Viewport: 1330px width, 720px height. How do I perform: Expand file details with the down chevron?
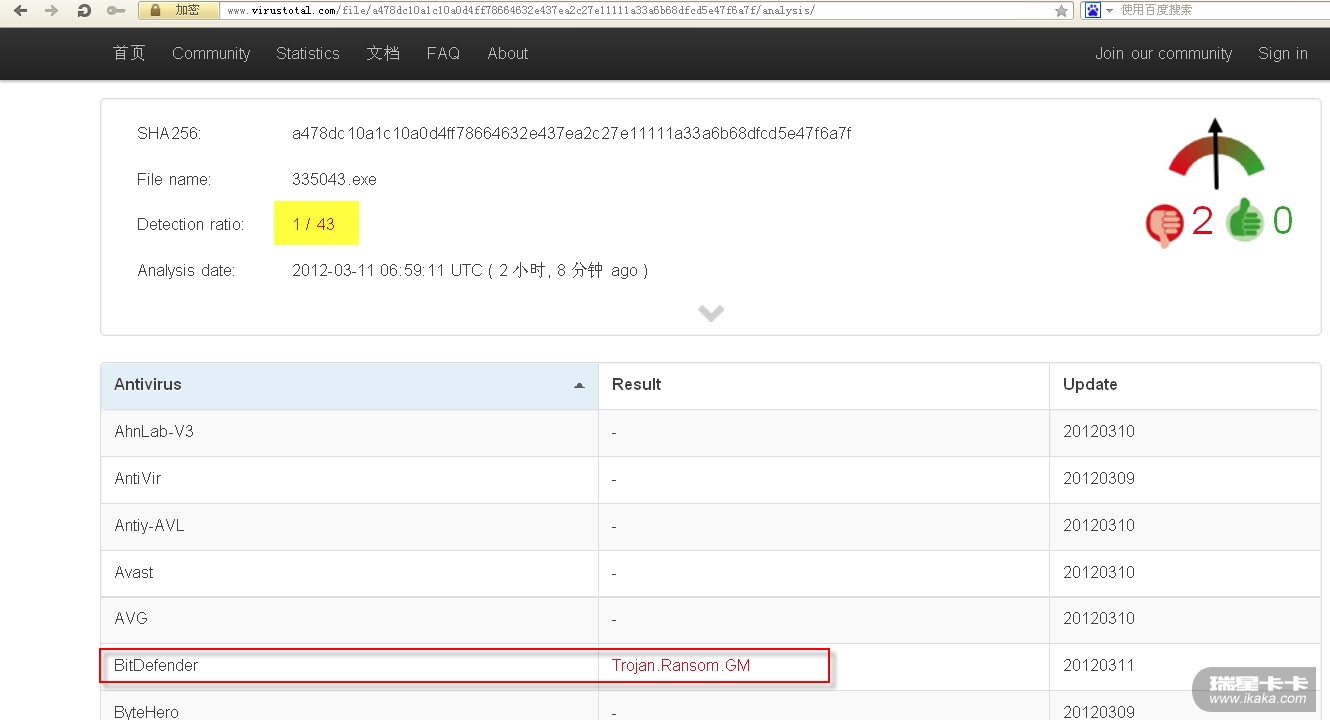[x=711, y=313]
